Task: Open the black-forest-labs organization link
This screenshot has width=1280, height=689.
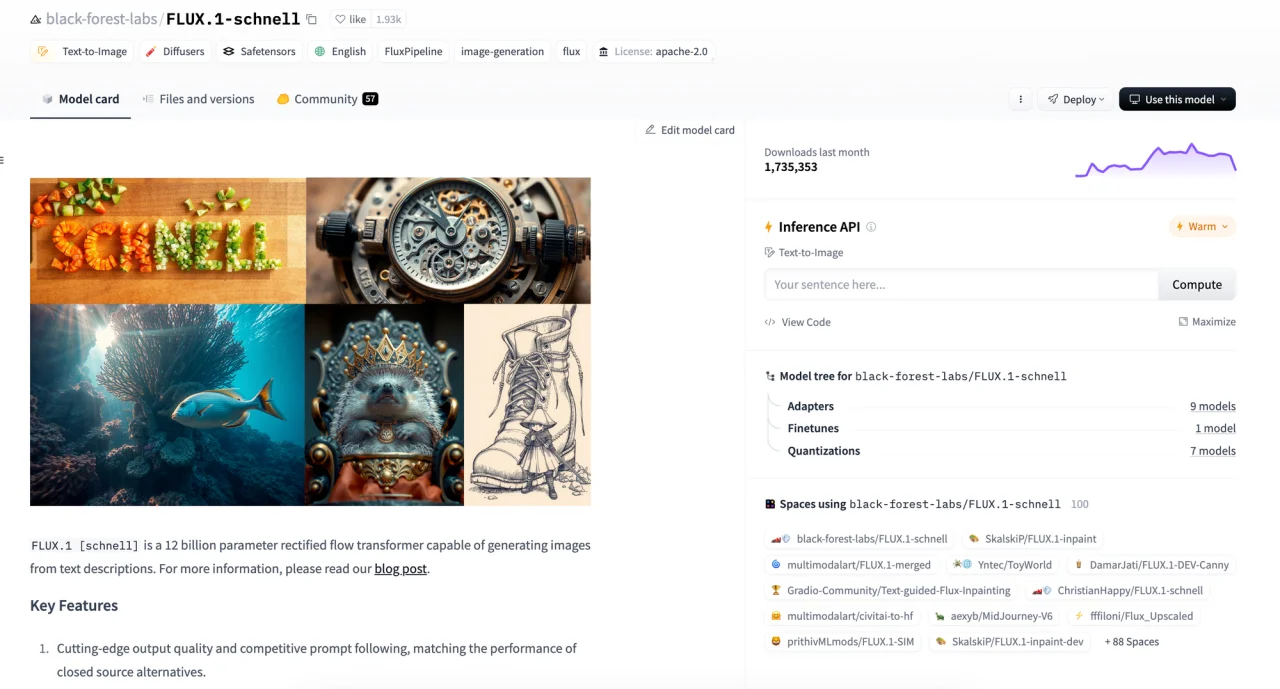Action: (x=101, y=19)
